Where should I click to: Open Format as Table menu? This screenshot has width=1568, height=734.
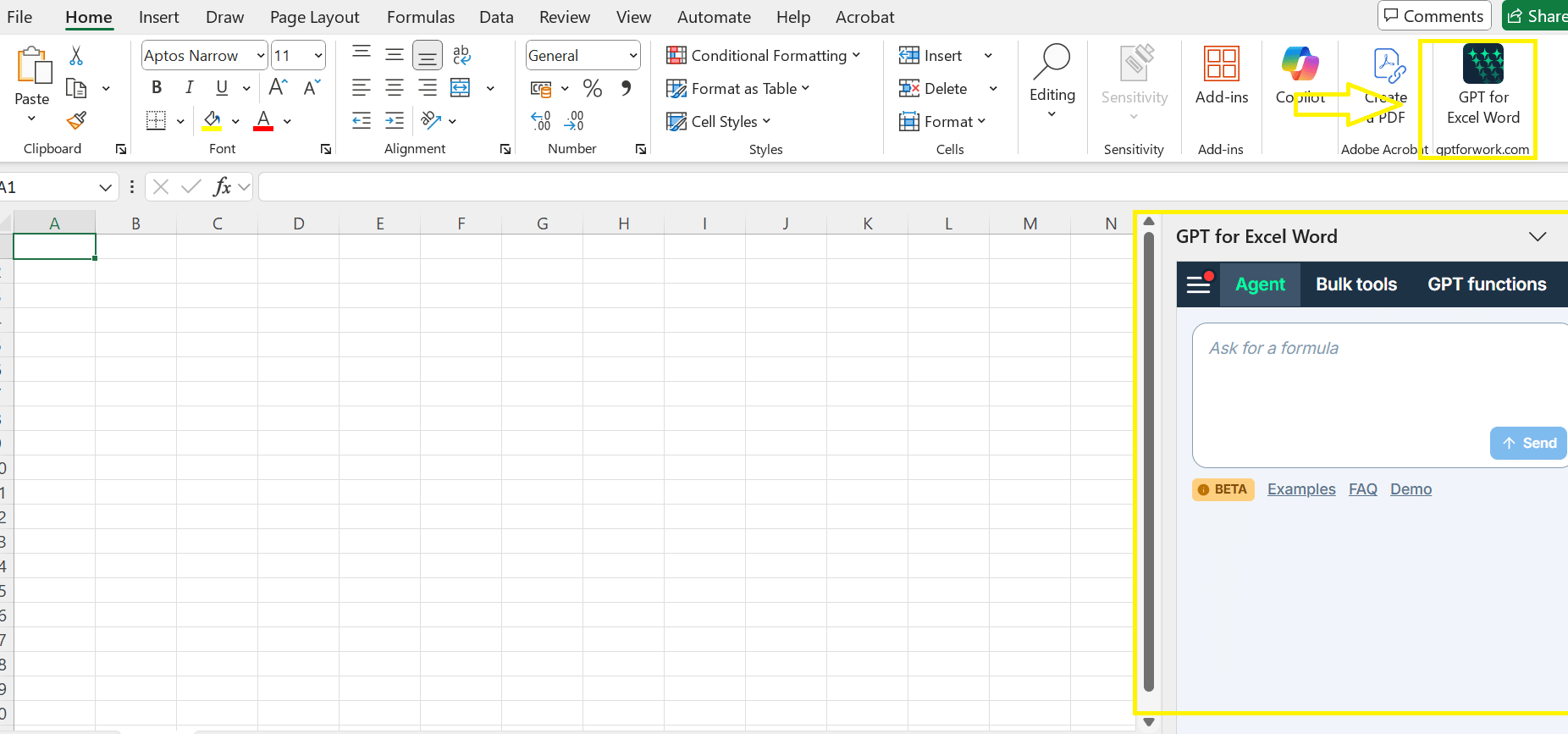point(738,89)
